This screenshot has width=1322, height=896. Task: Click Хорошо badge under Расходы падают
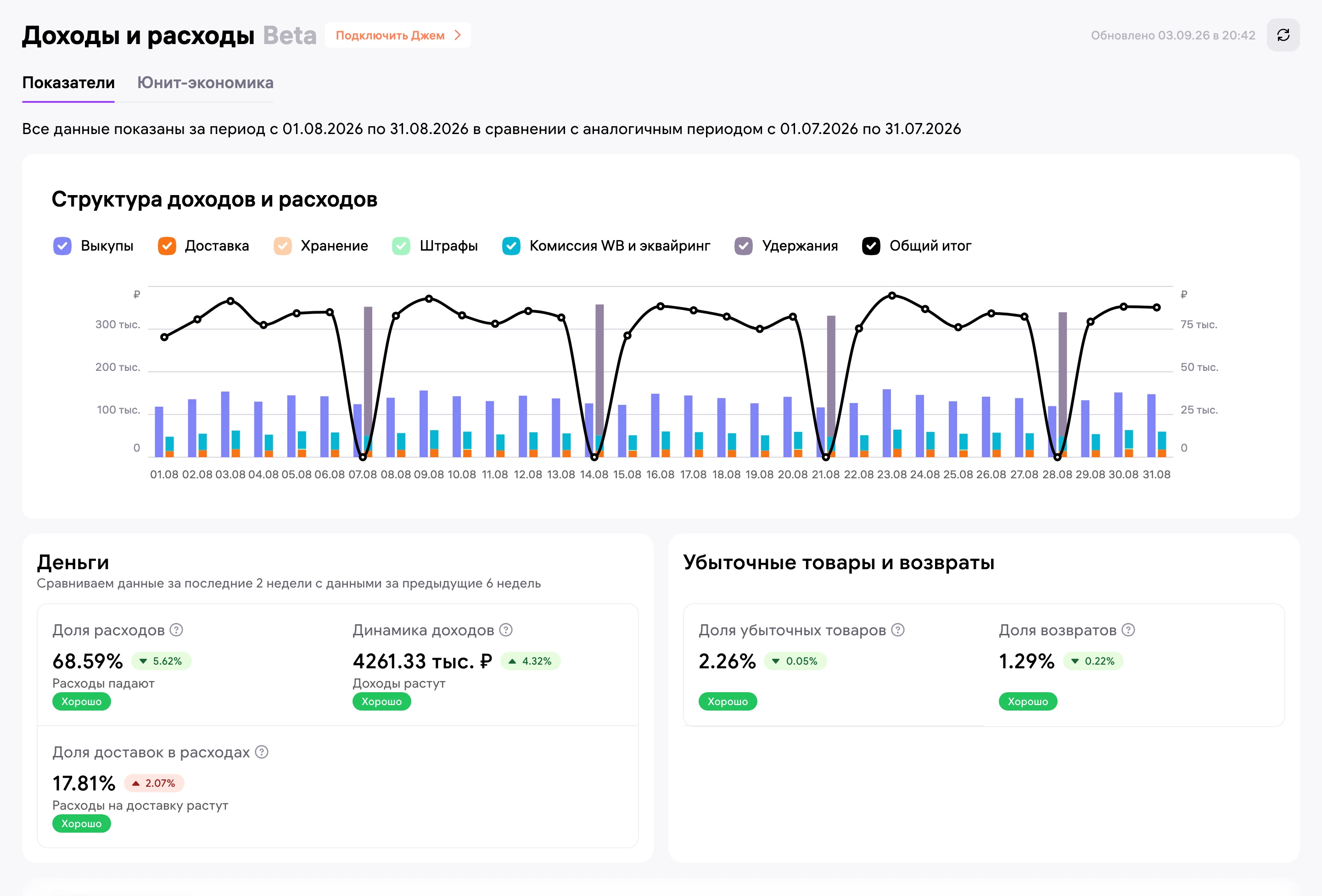(x=81, y=701)
